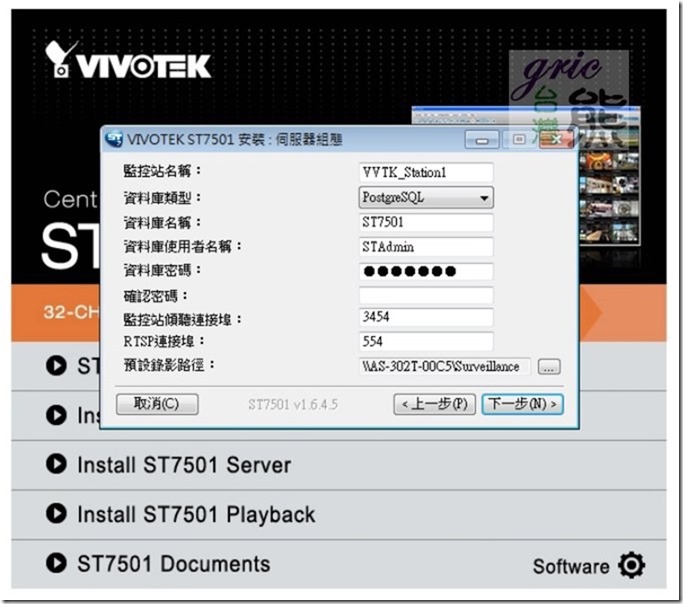
Task: Click the Install ST7501 Playback link
Action: [196, 514]
